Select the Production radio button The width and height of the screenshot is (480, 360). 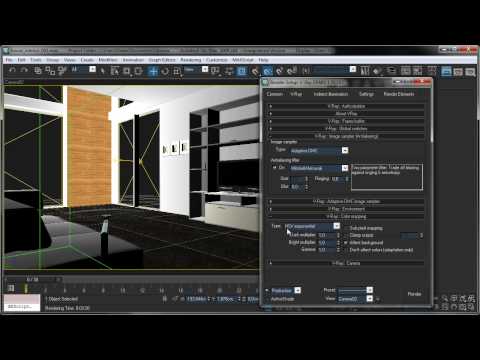tap(267, 291)
